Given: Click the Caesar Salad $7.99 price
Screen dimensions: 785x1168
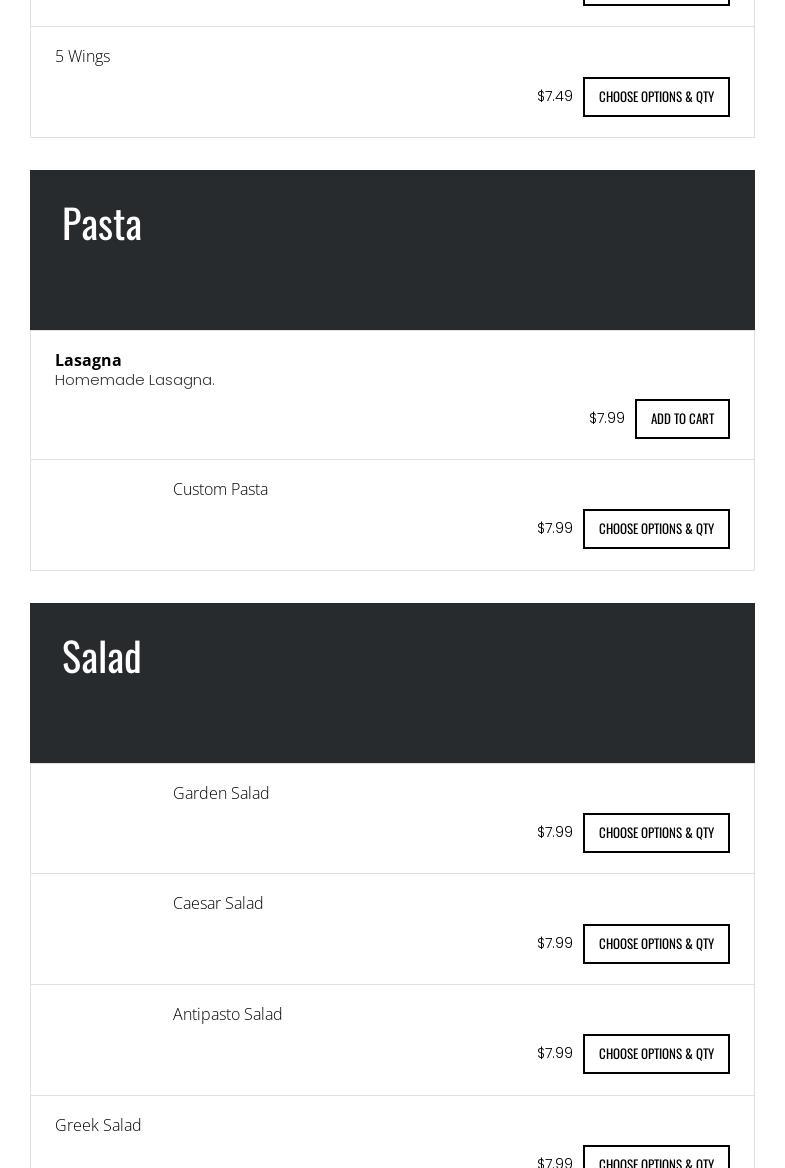Looking at the screenshot, I should click(555, 943).
